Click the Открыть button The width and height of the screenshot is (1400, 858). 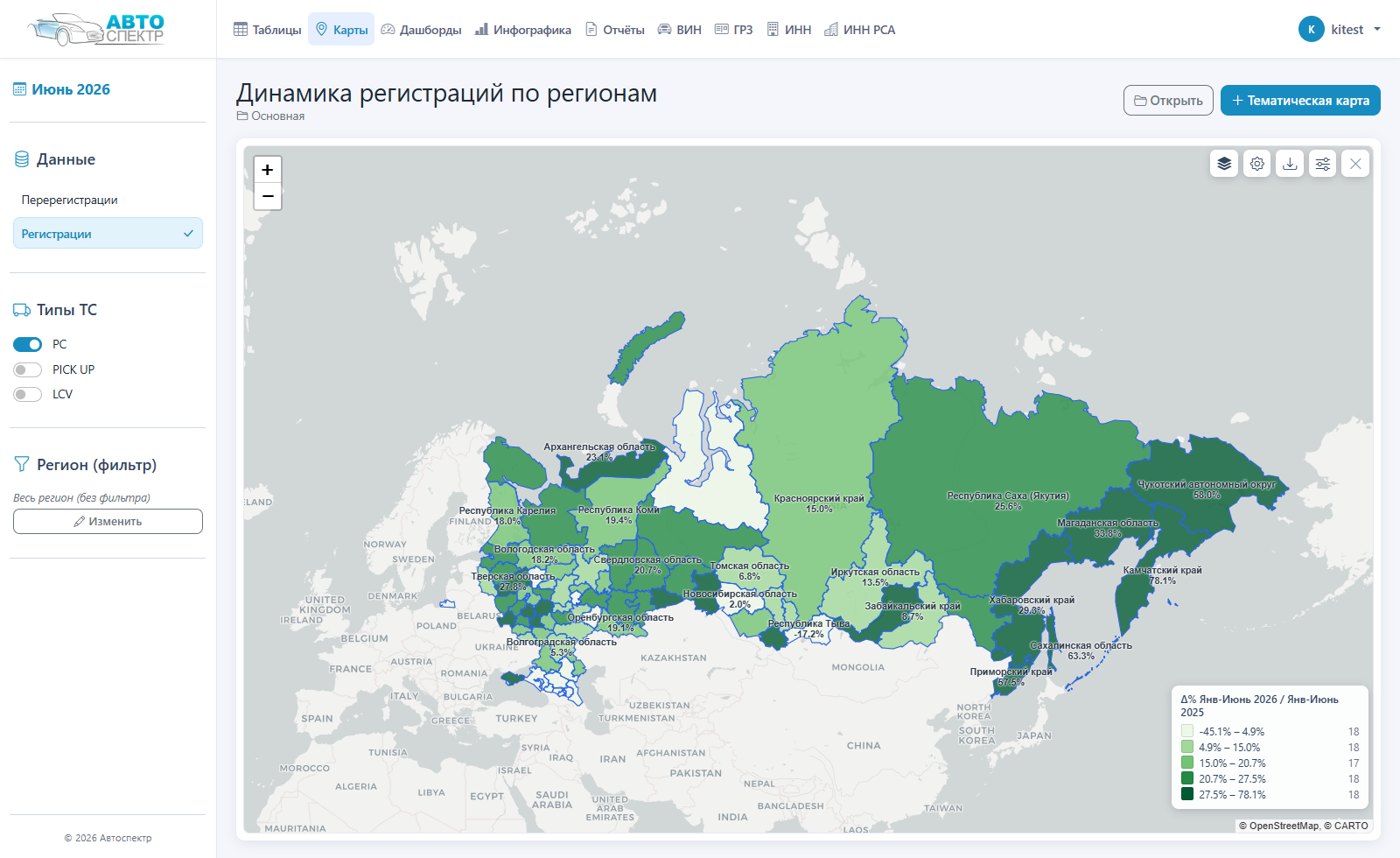pyautogui.click(x=1168, y=100)
